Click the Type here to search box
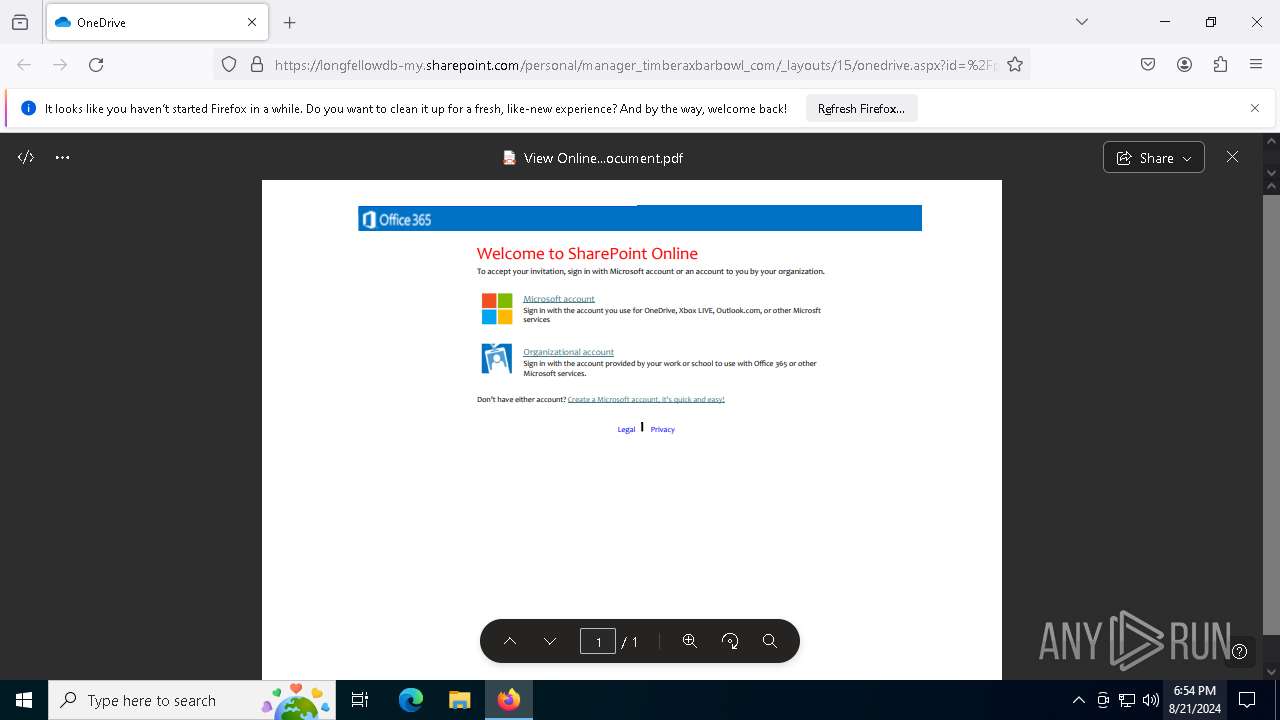This screenshot has height=720, width=1280. (192, 700)
